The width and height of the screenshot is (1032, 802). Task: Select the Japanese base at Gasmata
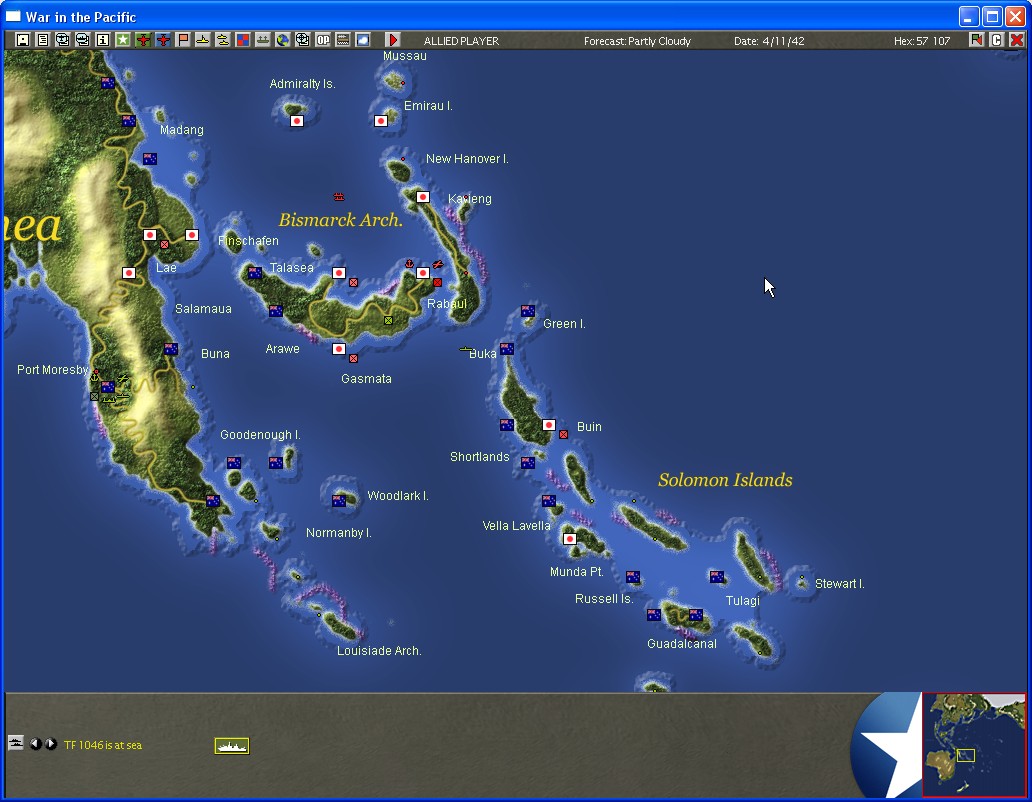[339, 349]
